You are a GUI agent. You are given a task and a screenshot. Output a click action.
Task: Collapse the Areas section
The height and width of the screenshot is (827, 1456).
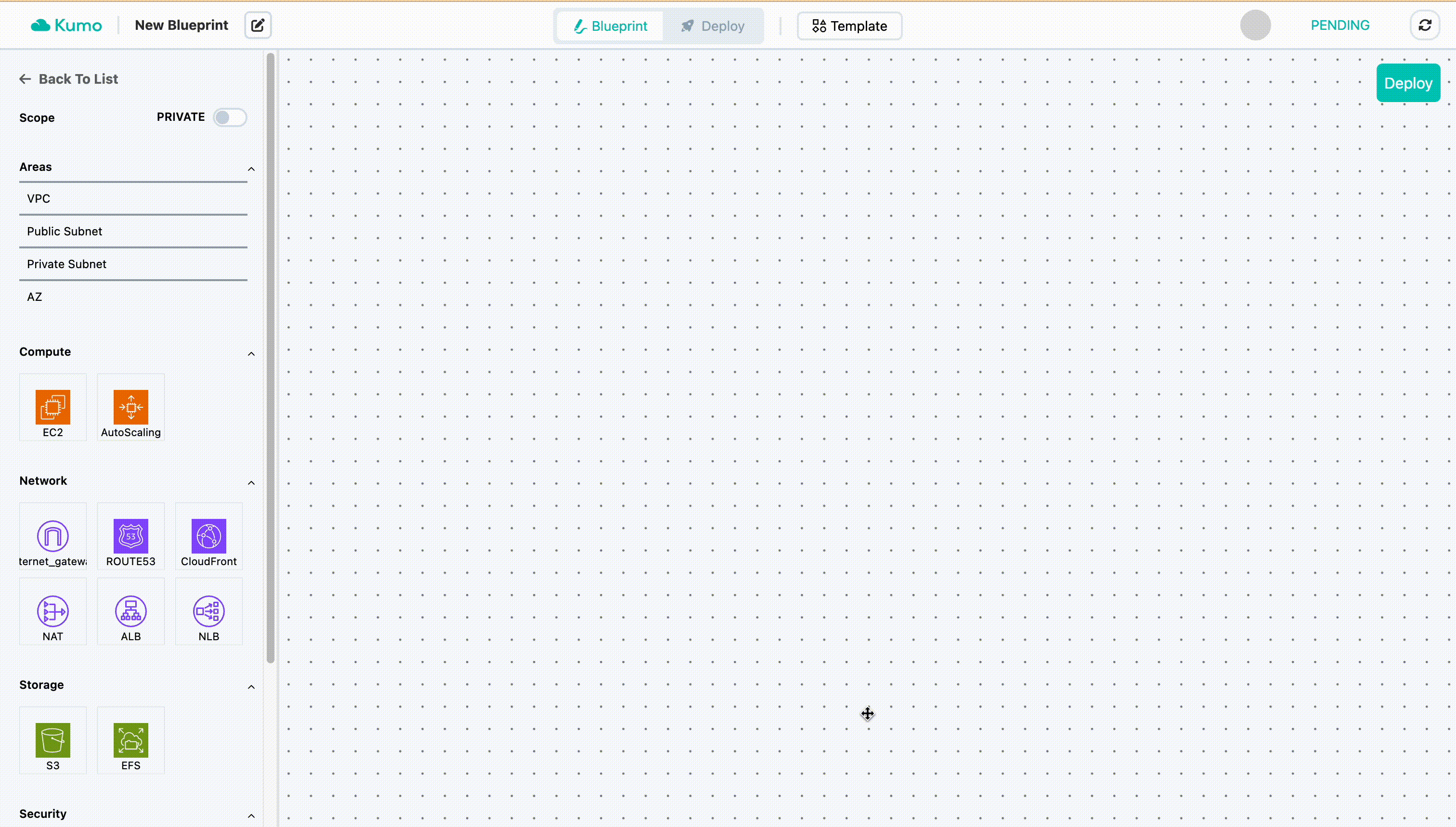coord(251,168)
